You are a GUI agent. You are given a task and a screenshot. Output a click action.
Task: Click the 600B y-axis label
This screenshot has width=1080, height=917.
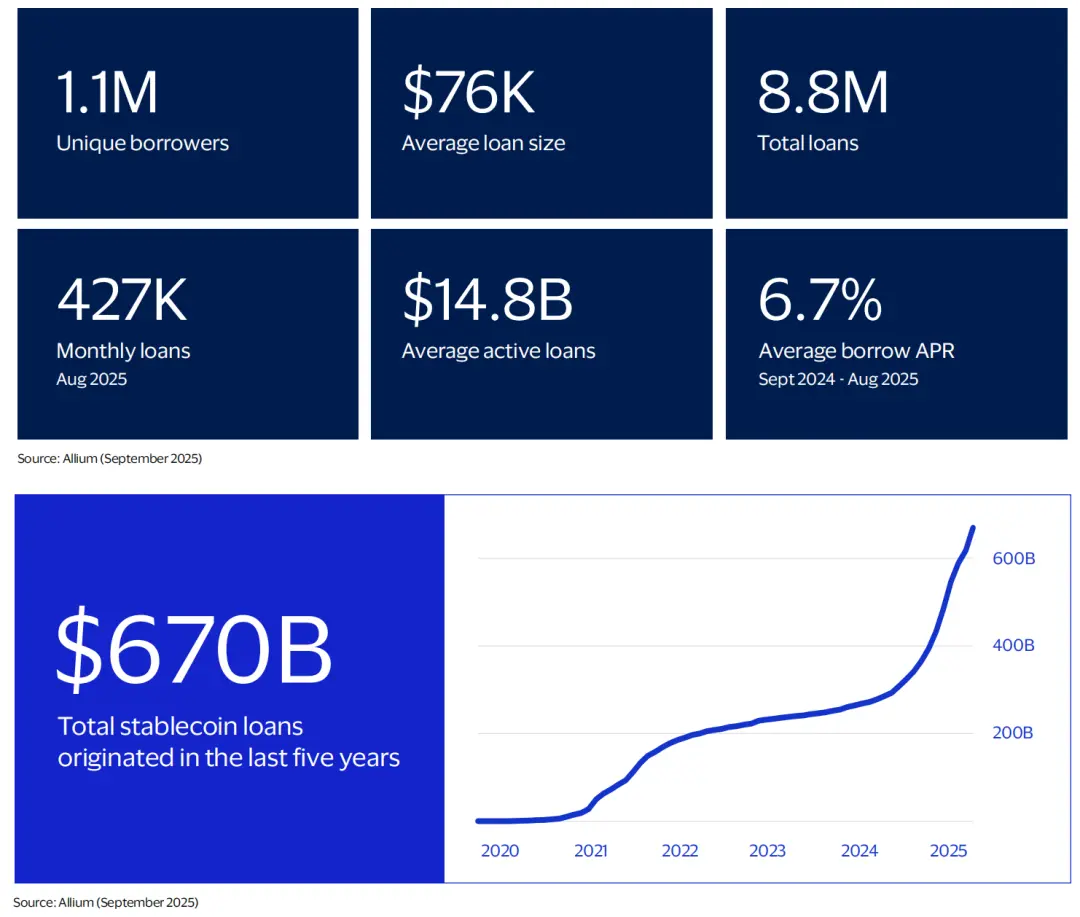tap(1013, 558)
